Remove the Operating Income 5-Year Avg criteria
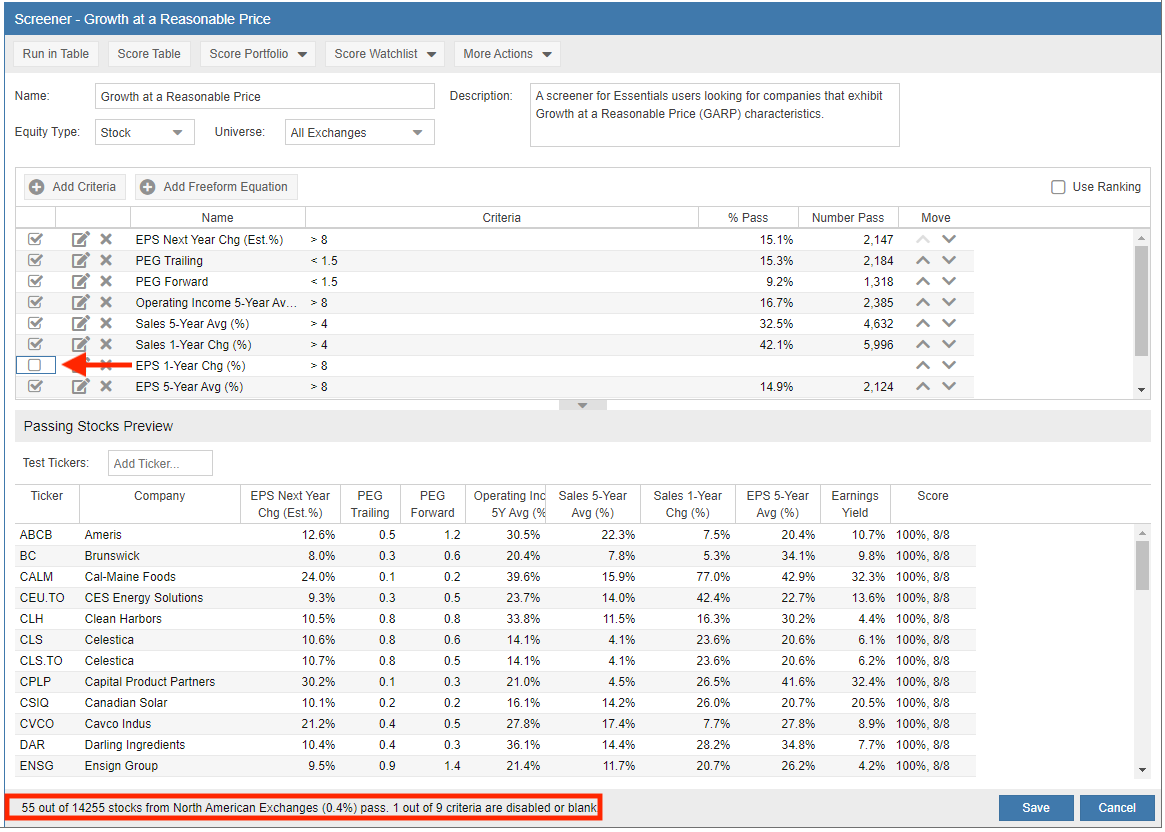The width and height of the screenshot is (1165, 832). pos(106,302)
